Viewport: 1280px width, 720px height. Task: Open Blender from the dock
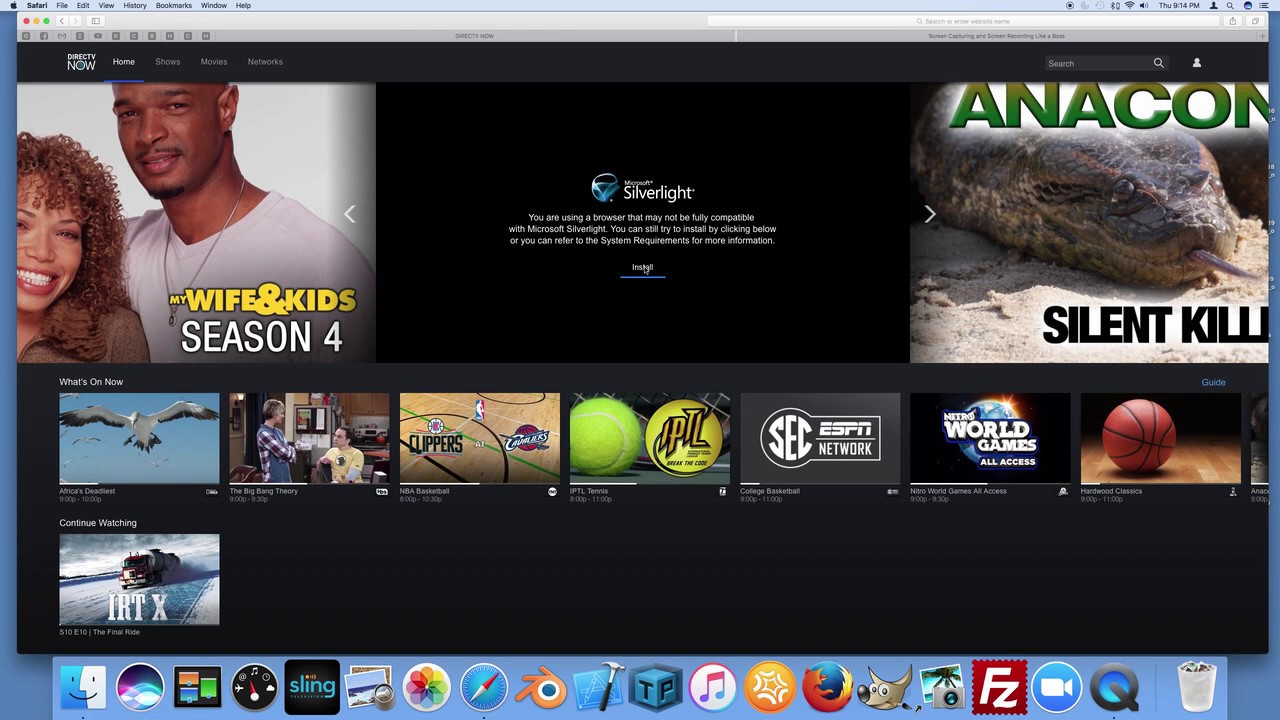(x=541, y=688)
